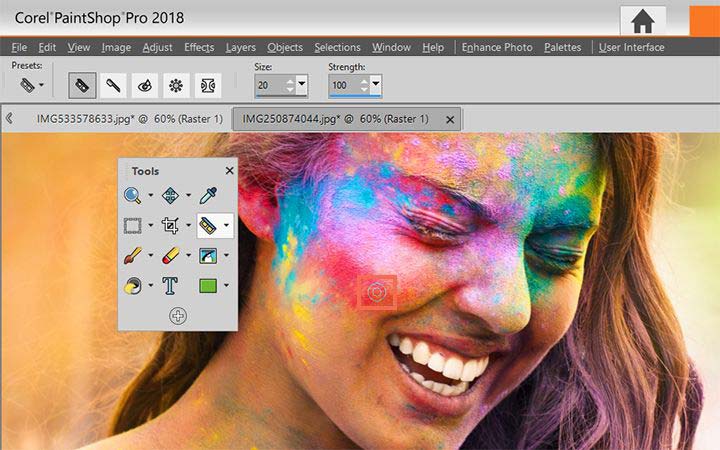The width and height of the screenshot is (720, 450).
Task: Select Makeover Toothbrush mode
Action: tap(113, 85)
